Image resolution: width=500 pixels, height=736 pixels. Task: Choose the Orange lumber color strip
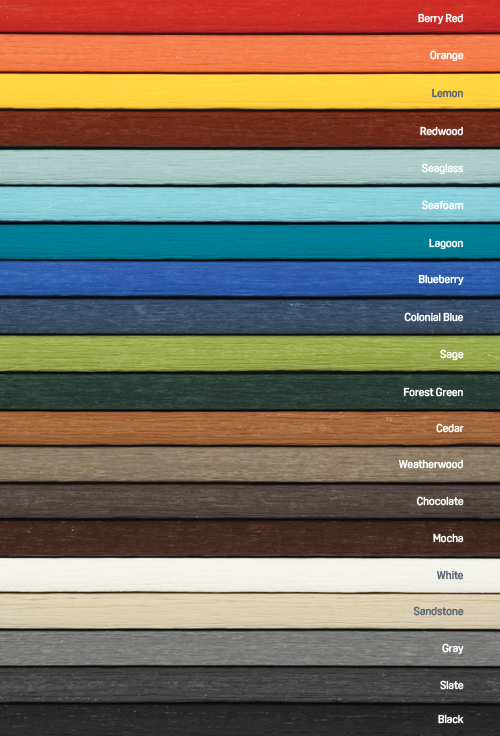pos(250,53)
